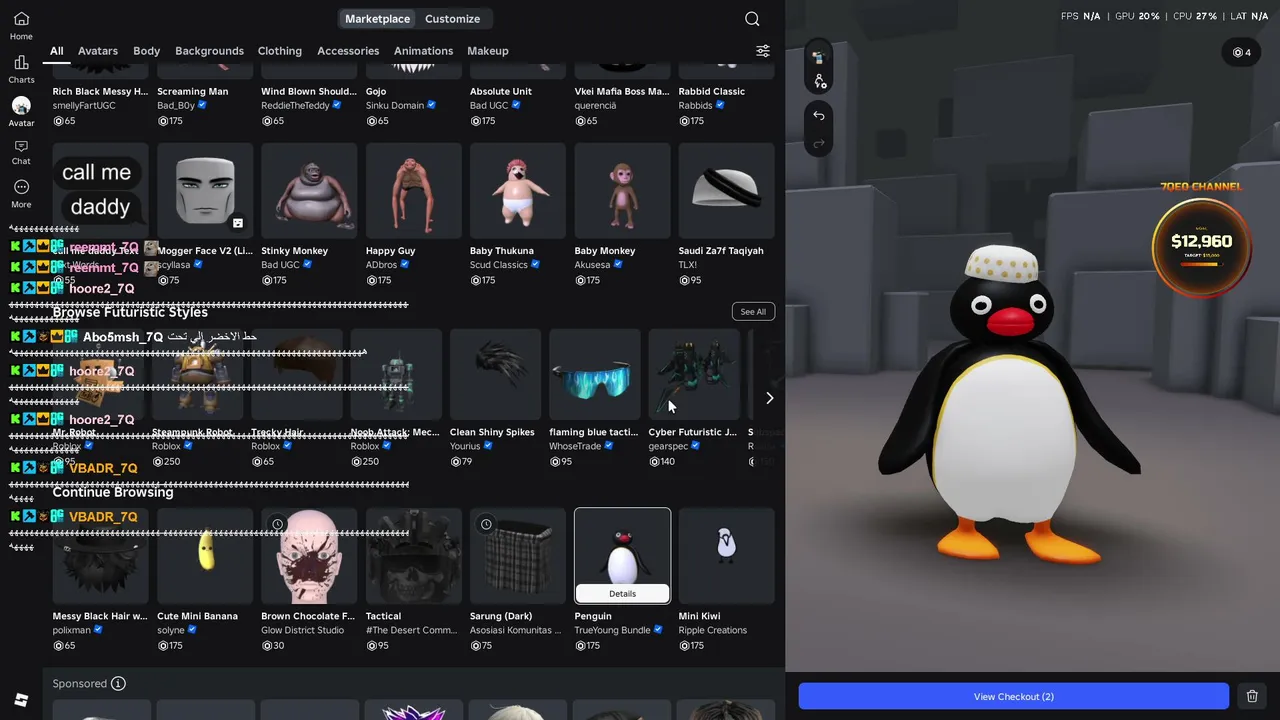Click the Robux balance showing 4
This screenshot has height=720, width=1280.
(1242, 52)
